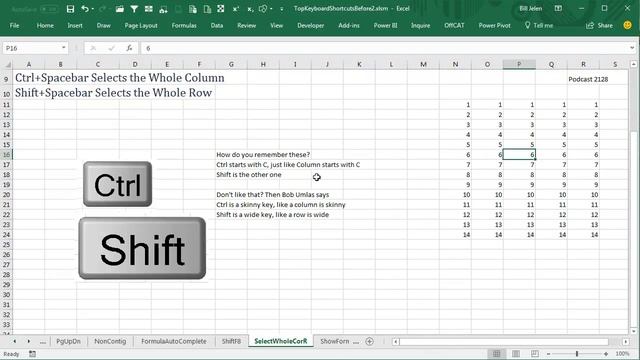Toggle the AutoSave switch
The image size is (640, 360).
click(x=49, y=9)
